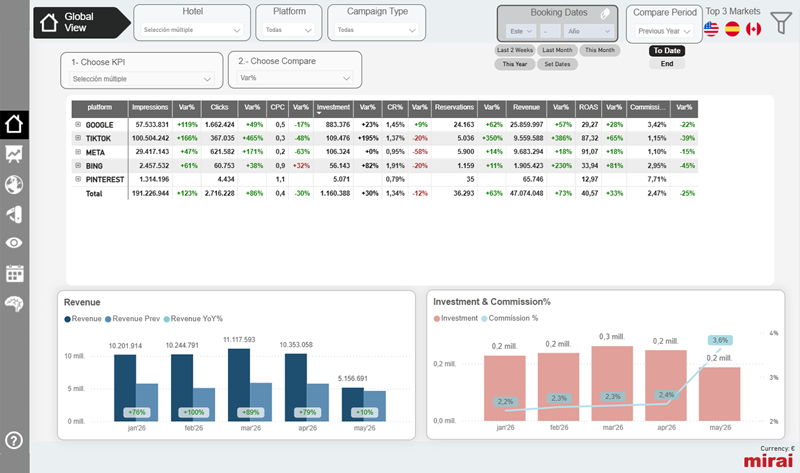800x473 pixels.
Task: Expand the PINTEREST platform row
Action: pos(78,179)
